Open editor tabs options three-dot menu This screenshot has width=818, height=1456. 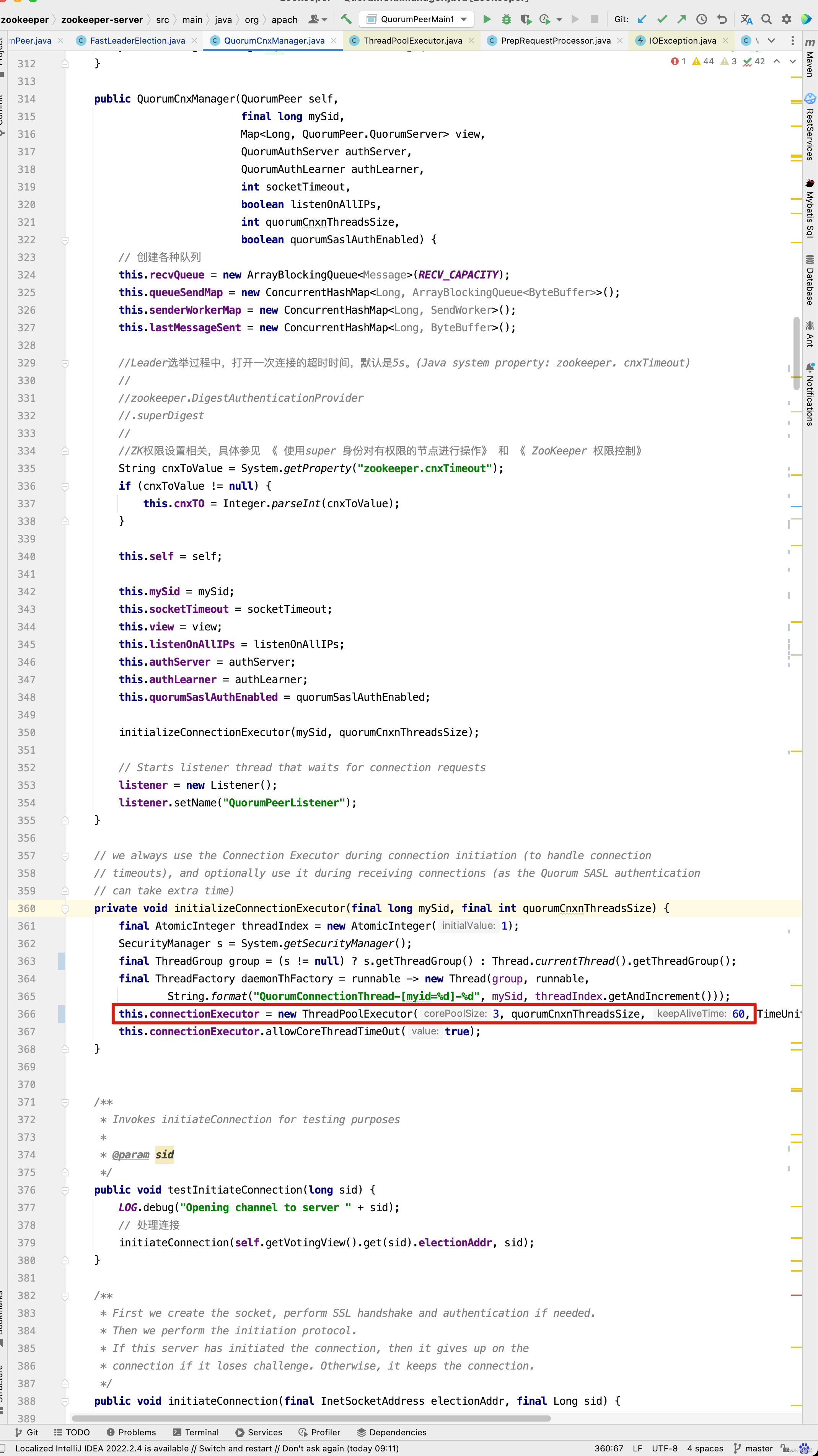tap(793, 41)
